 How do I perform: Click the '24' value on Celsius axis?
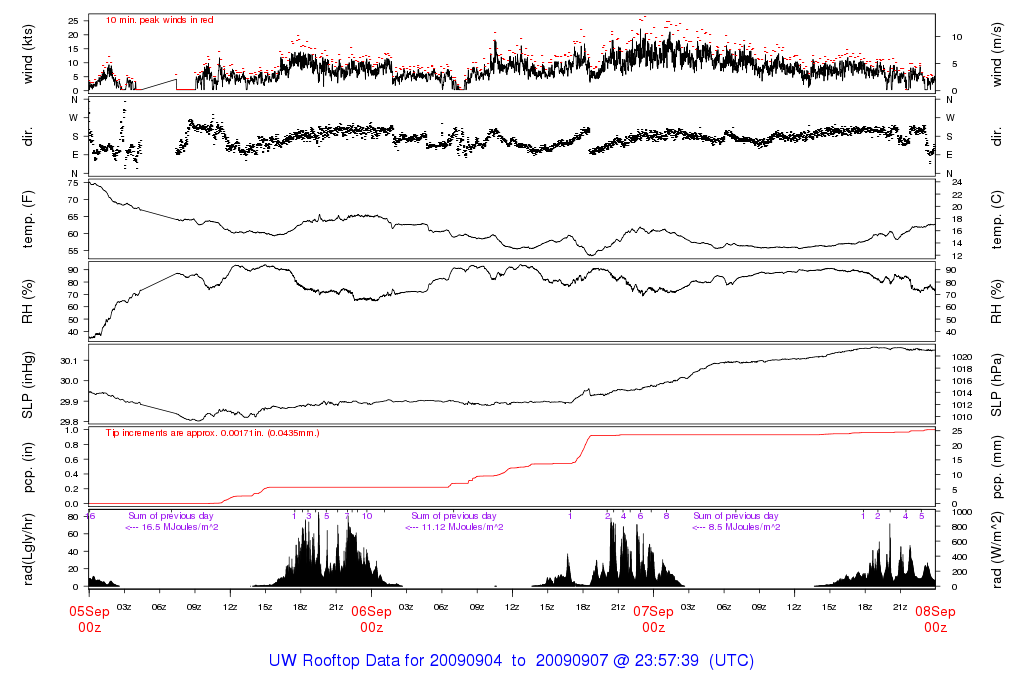957,182
